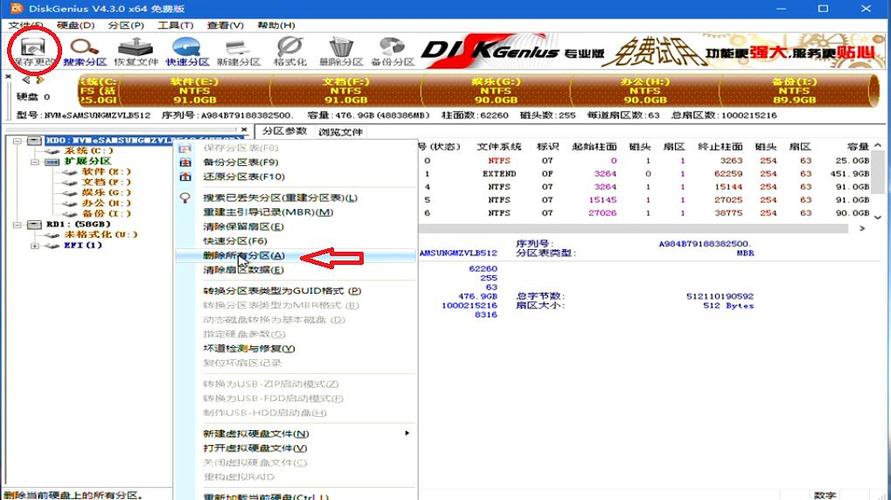This screenshot has height=500, width=891.
Task: Click the 文件系统 column header
Action: [499, 147]
